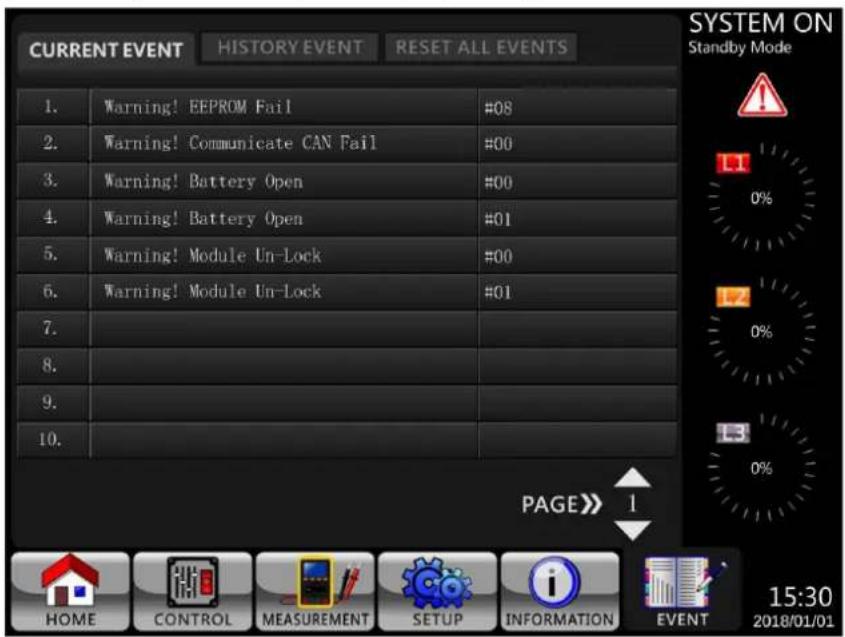Screen dimensions: 845x637
Task: Select event row 6 Module Un-Lock
Action: click(x=347, y=292)
